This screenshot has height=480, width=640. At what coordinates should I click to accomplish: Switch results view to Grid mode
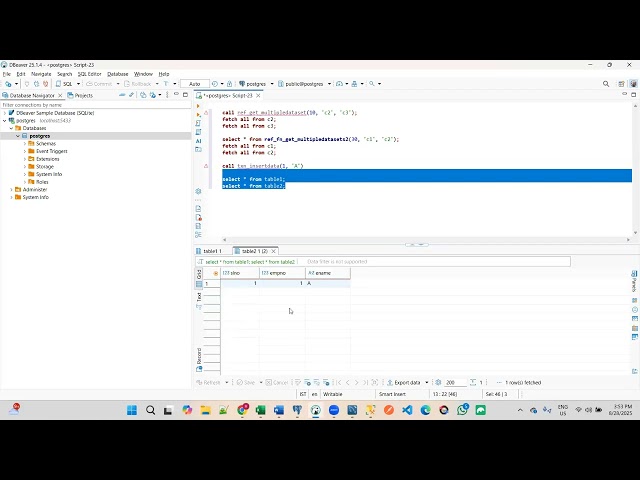tap(199, 278)
